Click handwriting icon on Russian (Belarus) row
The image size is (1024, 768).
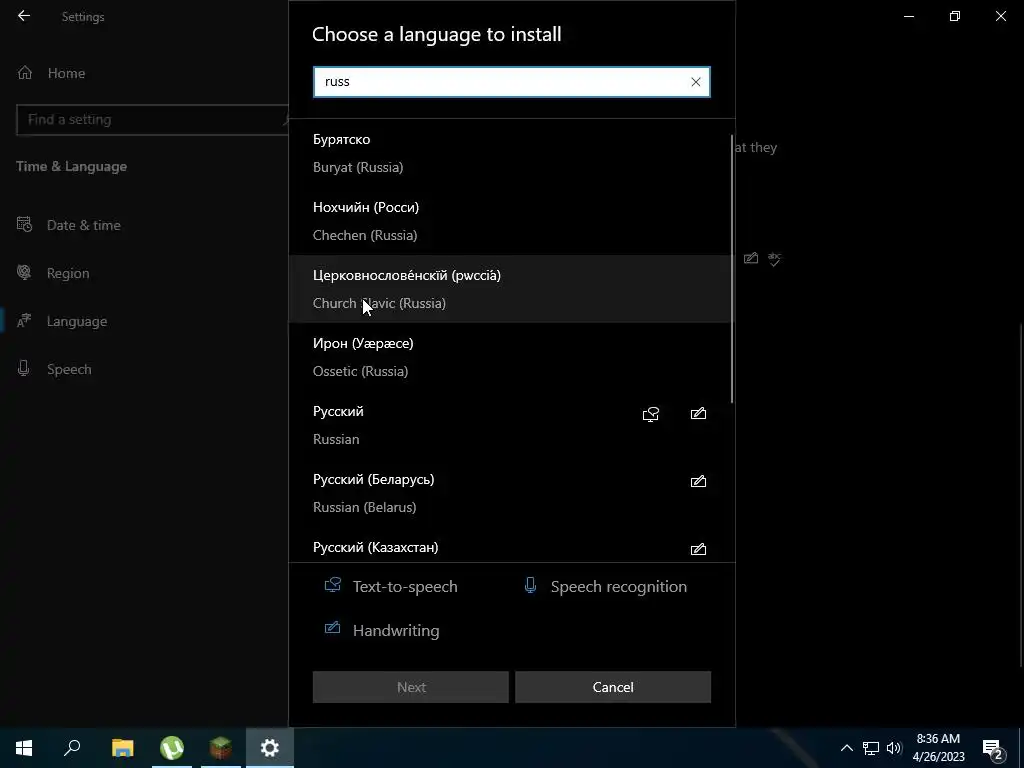[x=698, y=481]
